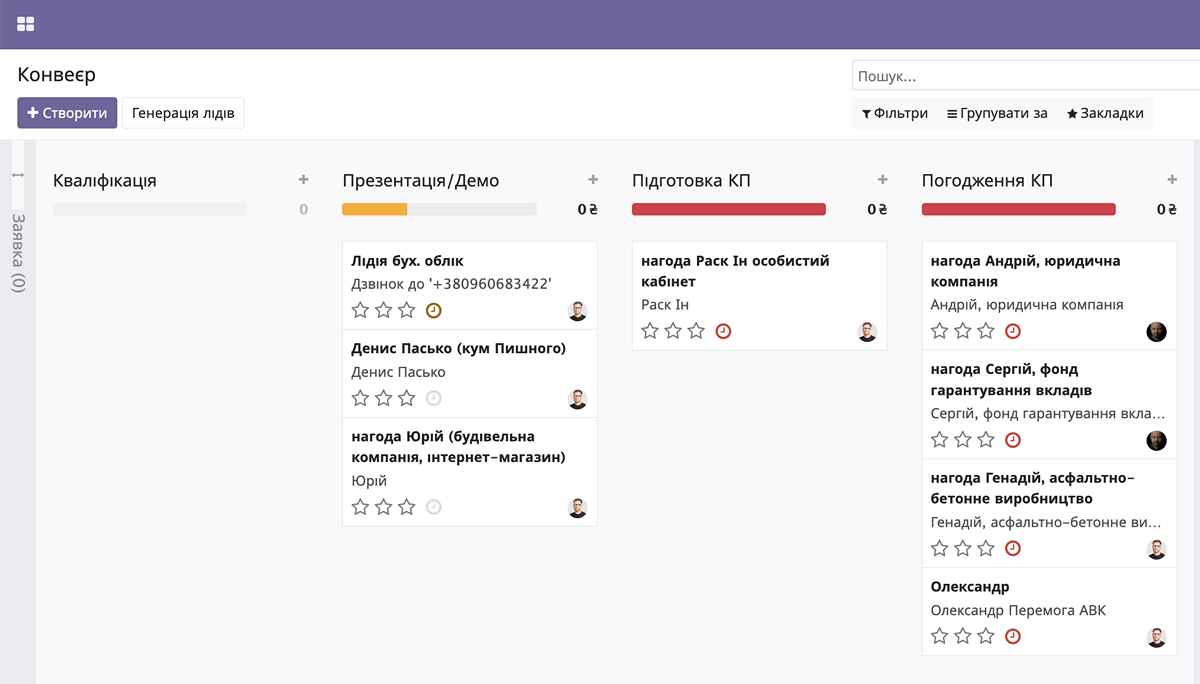Open the apps menu grid icon
1200x684 pixels.
(x=25, y=23)
